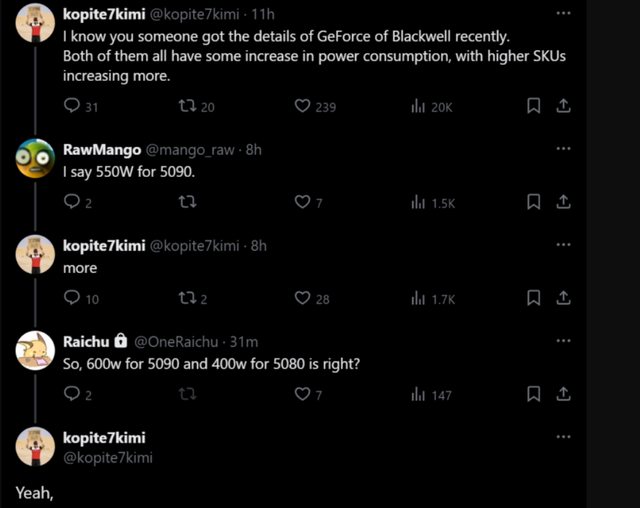Bookmark the Blackwell power consumption tweet
This screenshot has height=508, width=640.
click(534, 106)
